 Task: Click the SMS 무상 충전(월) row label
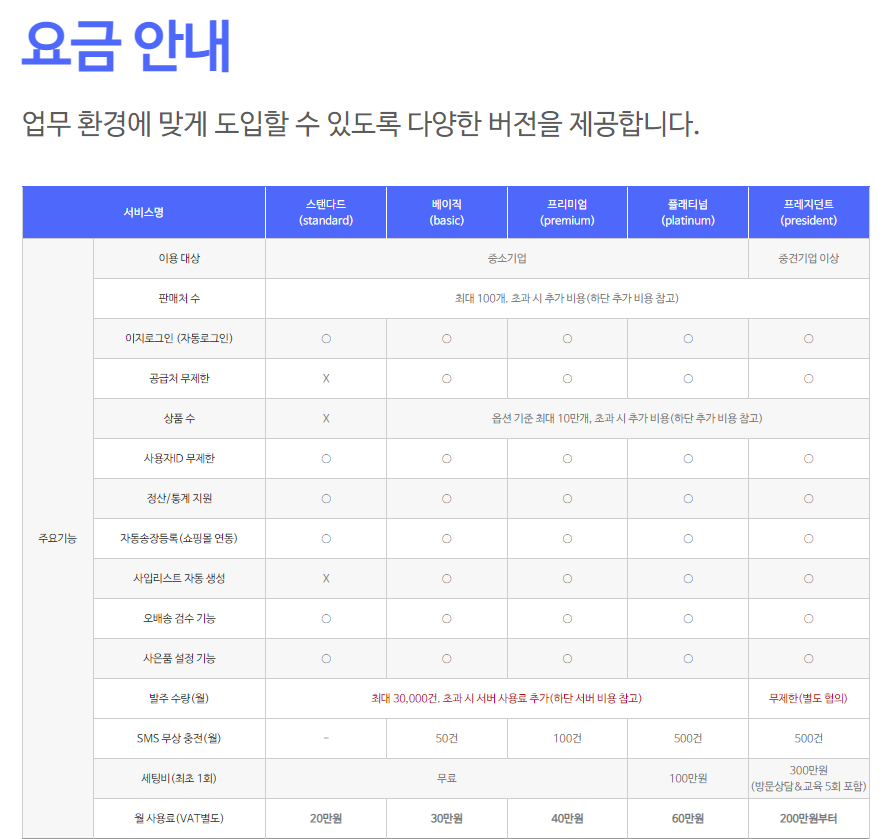pyautogui.click(x=179, y=738)
